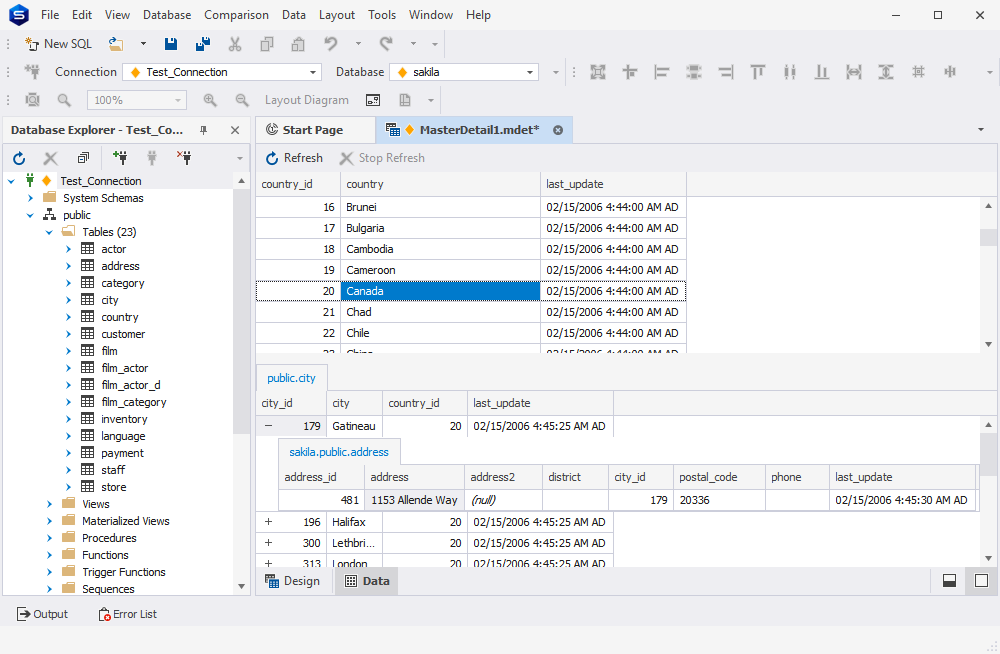The image size is (1000, 654).
Task: Click the align lefts layout icon
Action: (661, 72)
